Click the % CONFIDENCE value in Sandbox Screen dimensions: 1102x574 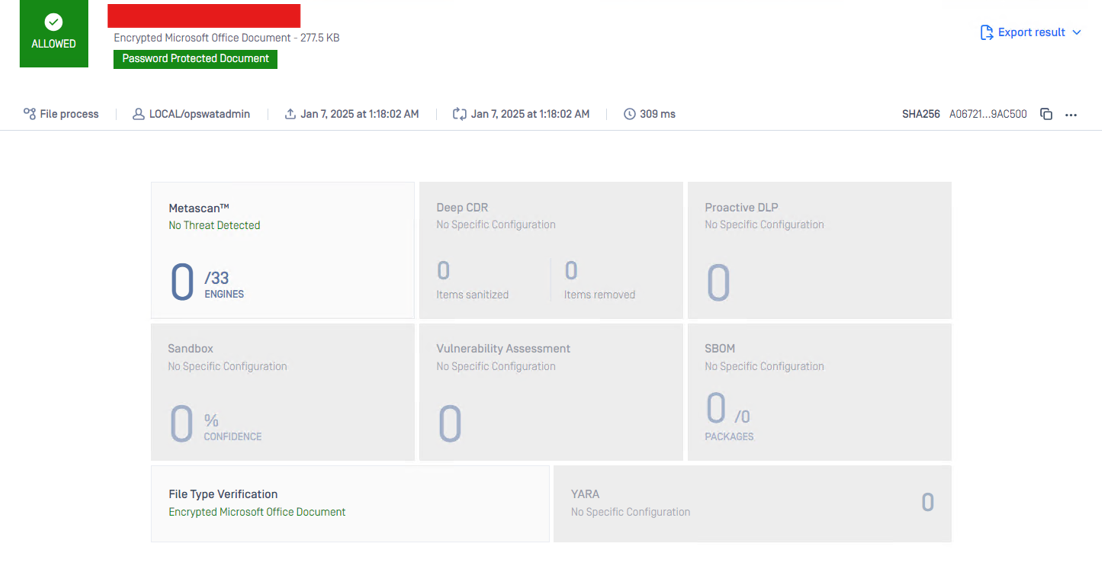click(x=233, y=426)
